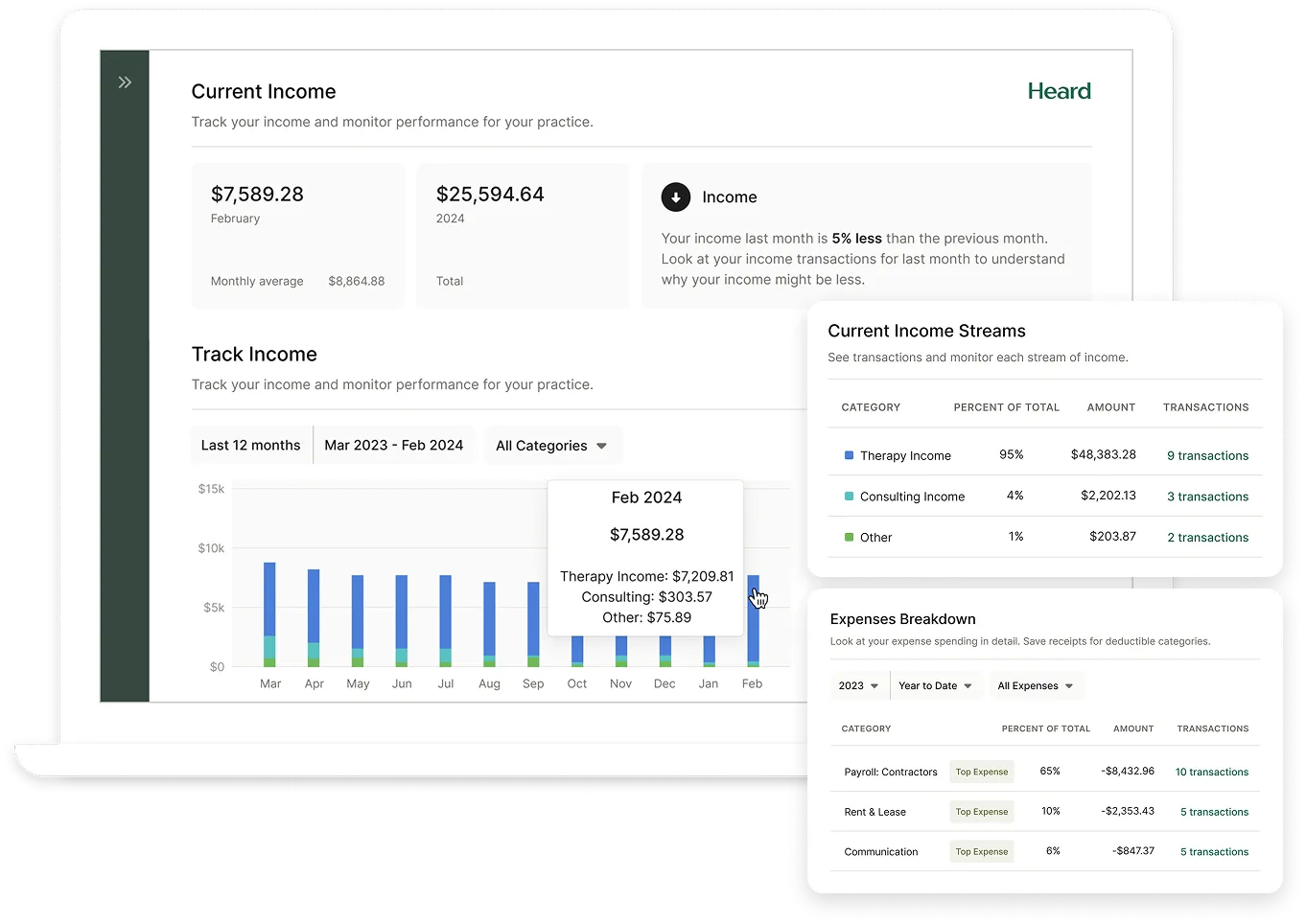1306x924 pixels.
Task: Click the green Other category color marker
Action: coord(849,538)
